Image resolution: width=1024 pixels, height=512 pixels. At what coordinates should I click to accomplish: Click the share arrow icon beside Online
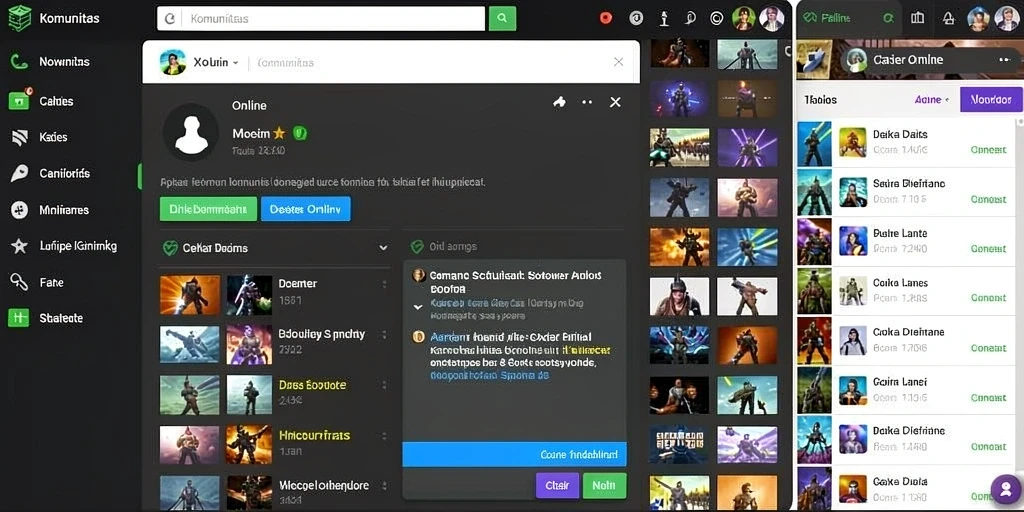[x=559, y=102]
